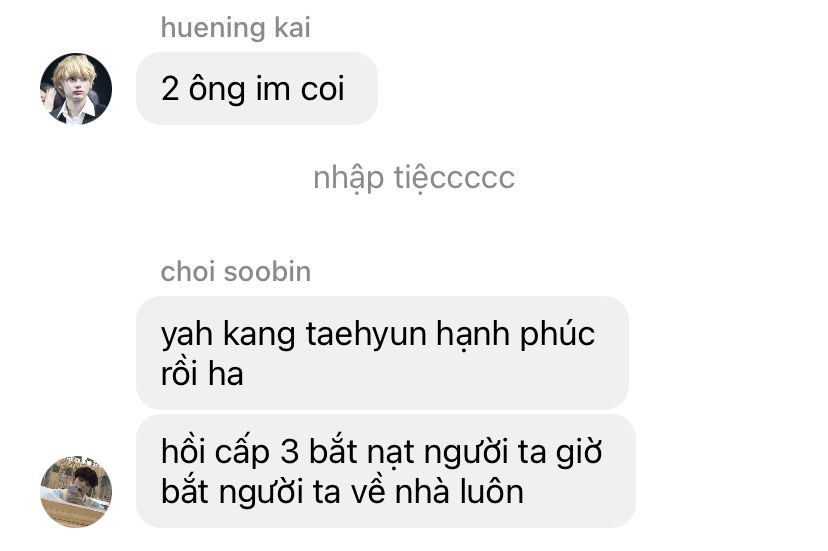
Task: Click the word "giờ" in the last message
Action: coord(579,453)
